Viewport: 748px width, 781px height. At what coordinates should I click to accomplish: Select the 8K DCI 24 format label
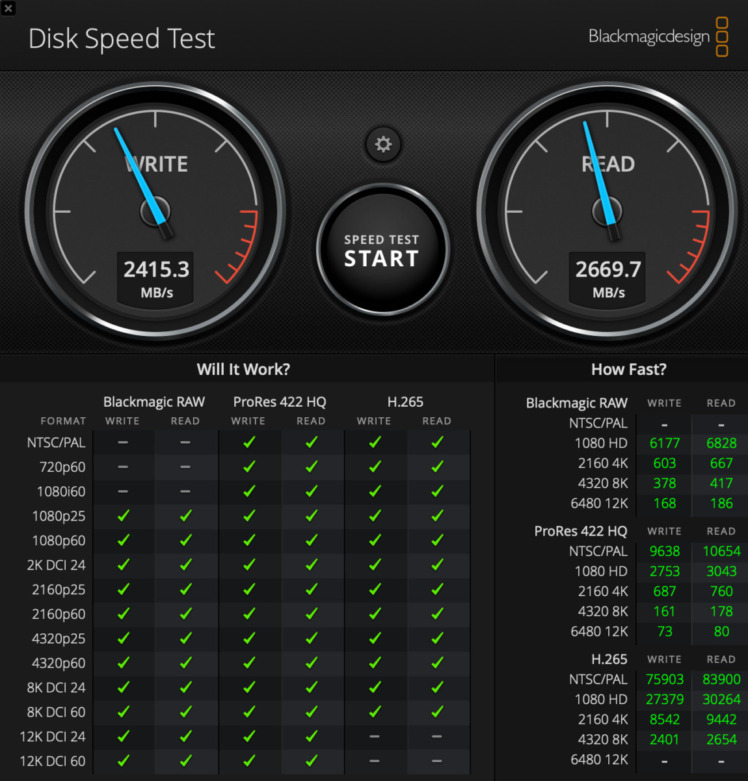click(x=56, y=687)
